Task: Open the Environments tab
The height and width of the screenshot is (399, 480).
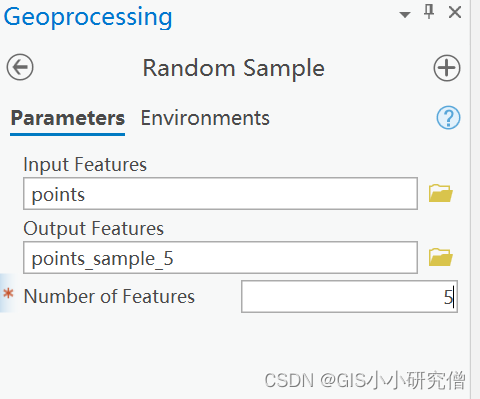Action: 205,118
